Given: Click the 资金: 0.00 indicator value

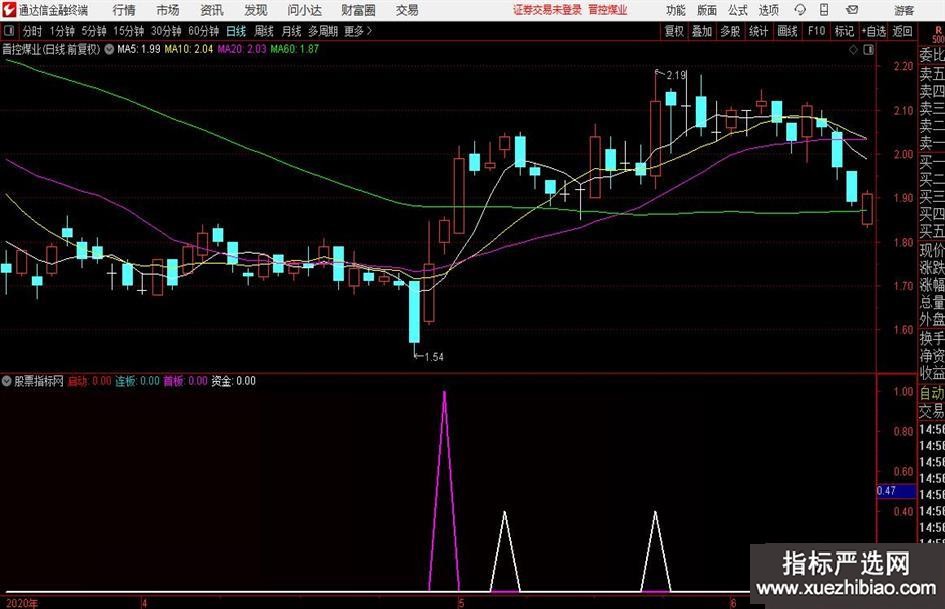Looking at the screenshot, I should click(x=233, y=381).
